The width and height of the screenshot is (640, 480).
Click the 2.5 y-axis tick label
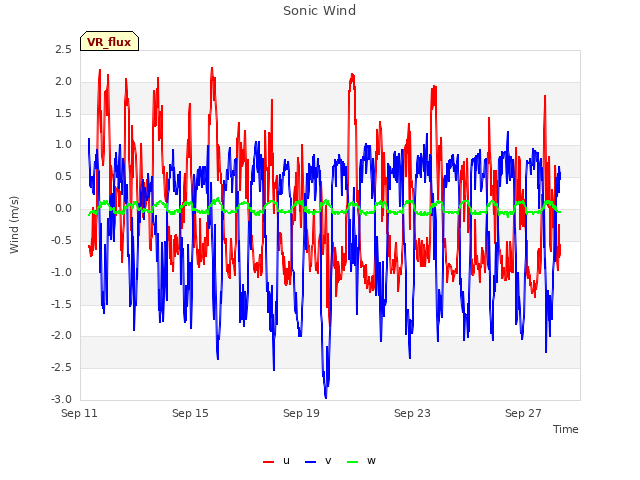tap(63, 49)
